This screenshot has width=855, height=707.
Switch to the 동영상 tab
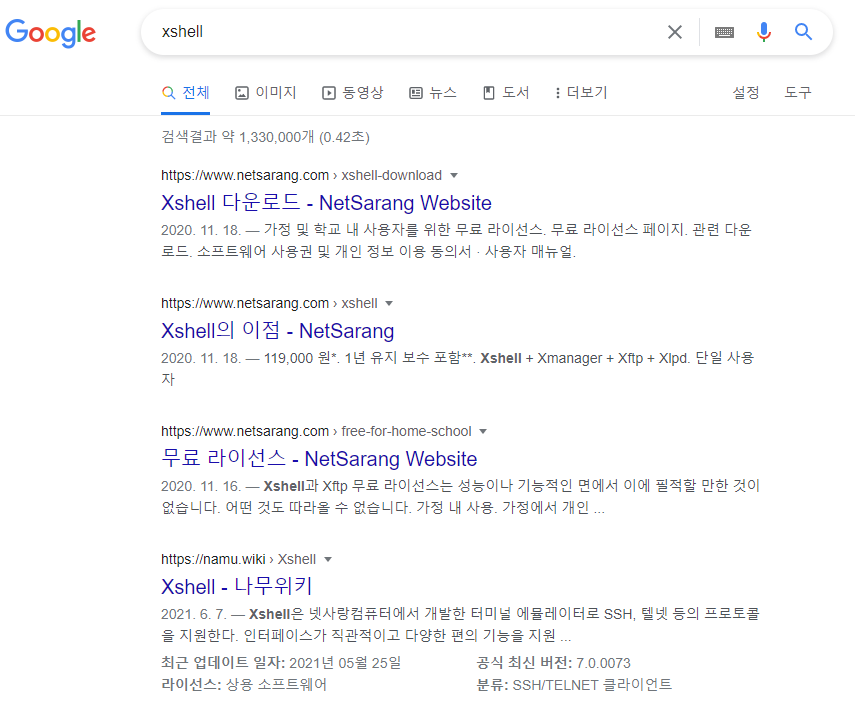353,93
